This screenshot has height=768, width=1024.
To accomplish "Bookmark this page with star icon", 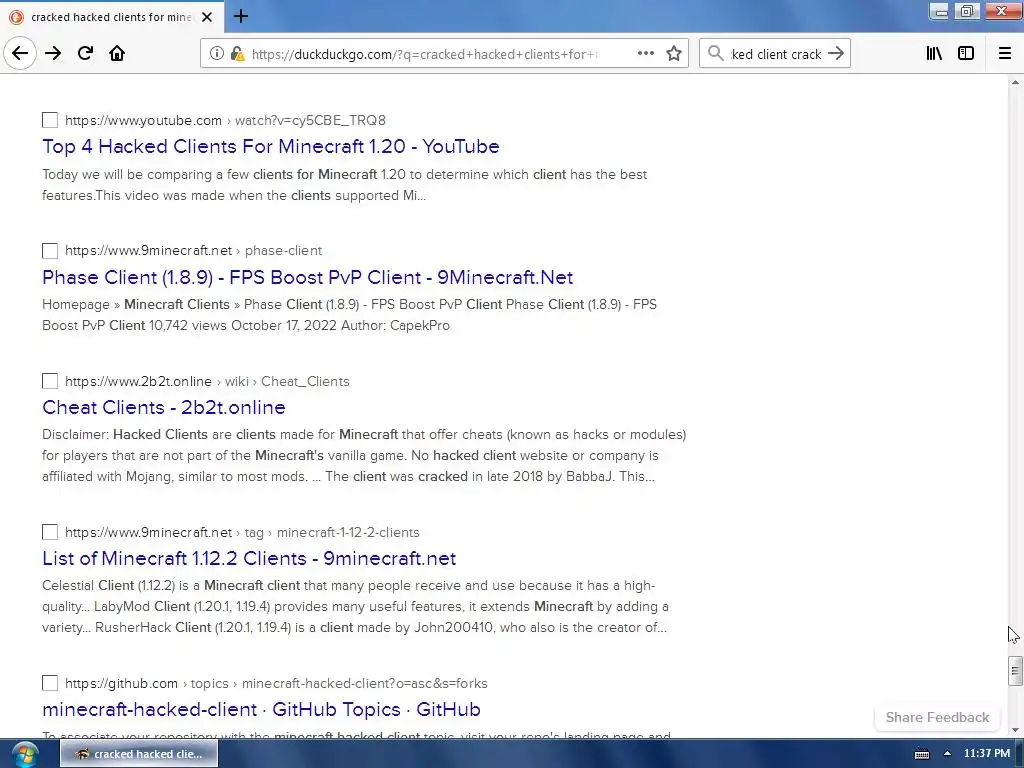I will [674, 54].
